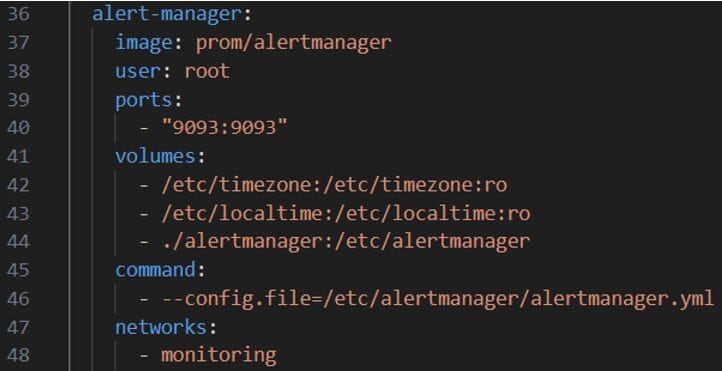Select line number 44 in gutter

[x=18, y=242]
